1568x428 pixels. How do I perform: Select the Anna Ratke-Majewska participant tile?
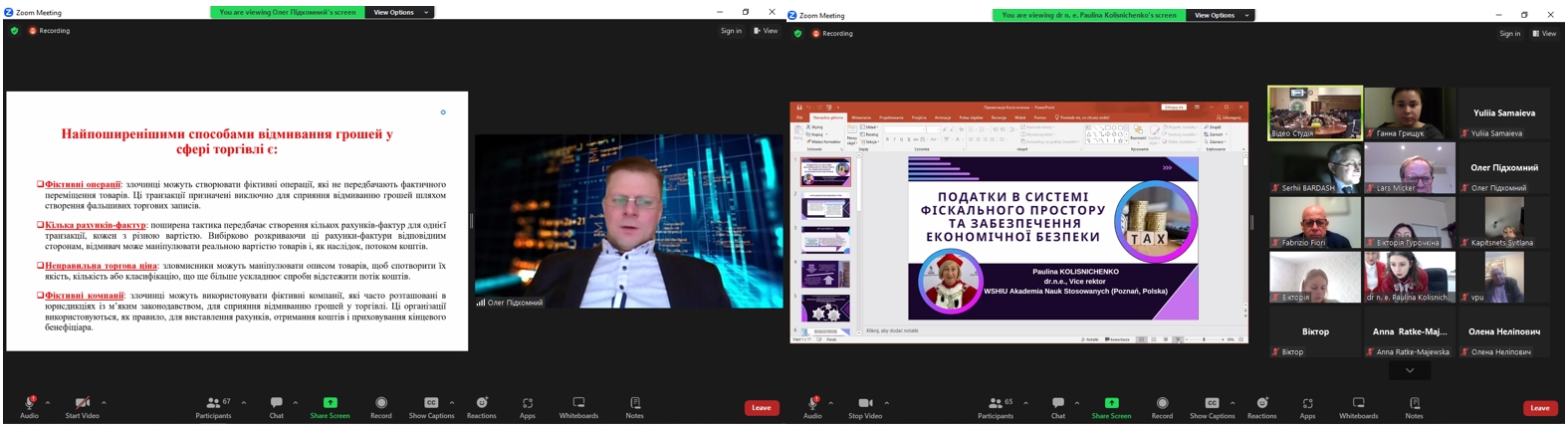pyautogui.click(x=1410, y=331)
